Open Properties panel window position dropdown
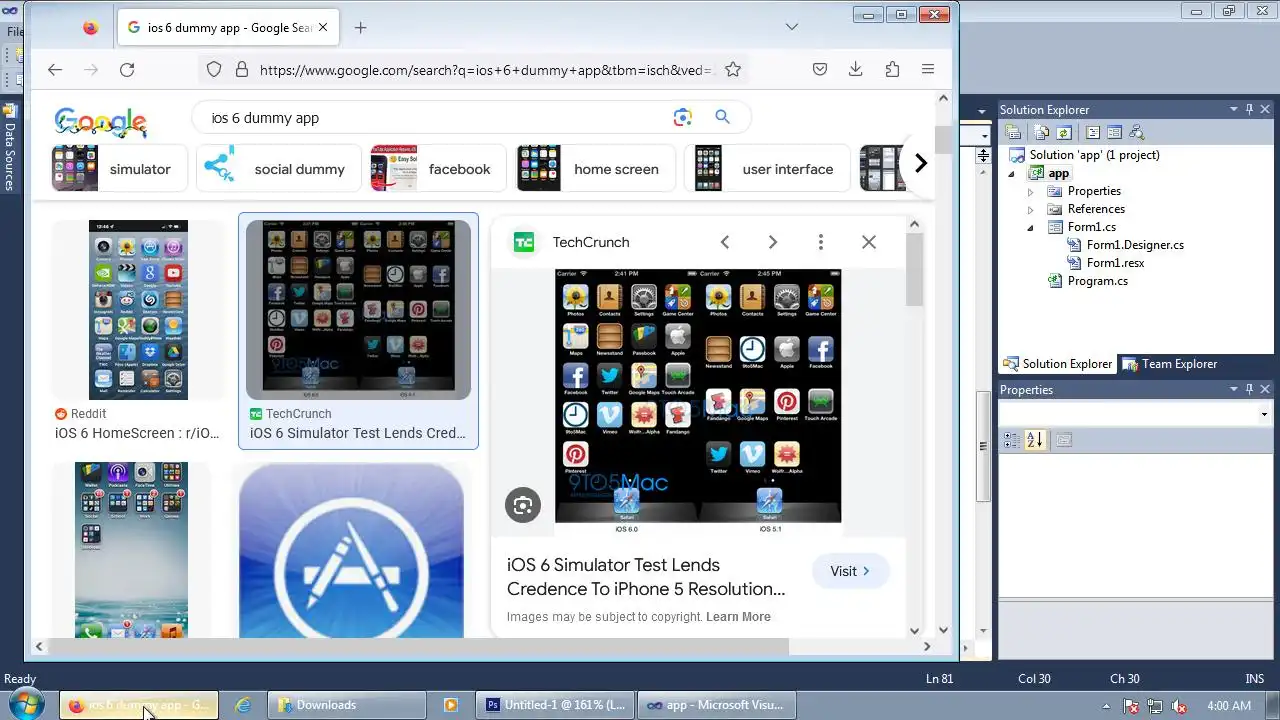 (1234, 390)
